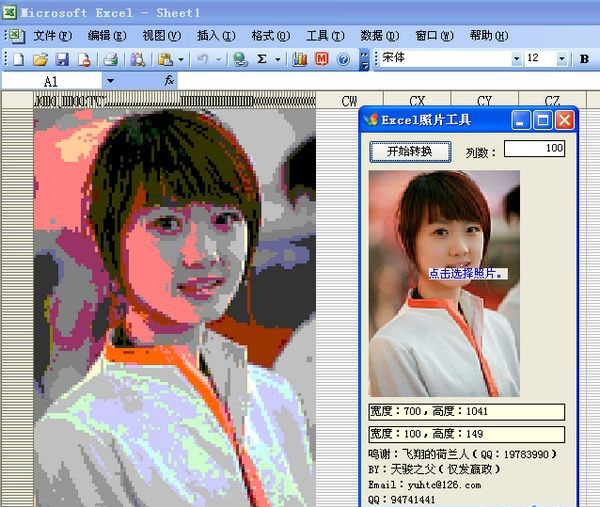The height and width of the screenshot is (507, 600).
Task: Open the 格式(O) menu
Action: [271, 36]
